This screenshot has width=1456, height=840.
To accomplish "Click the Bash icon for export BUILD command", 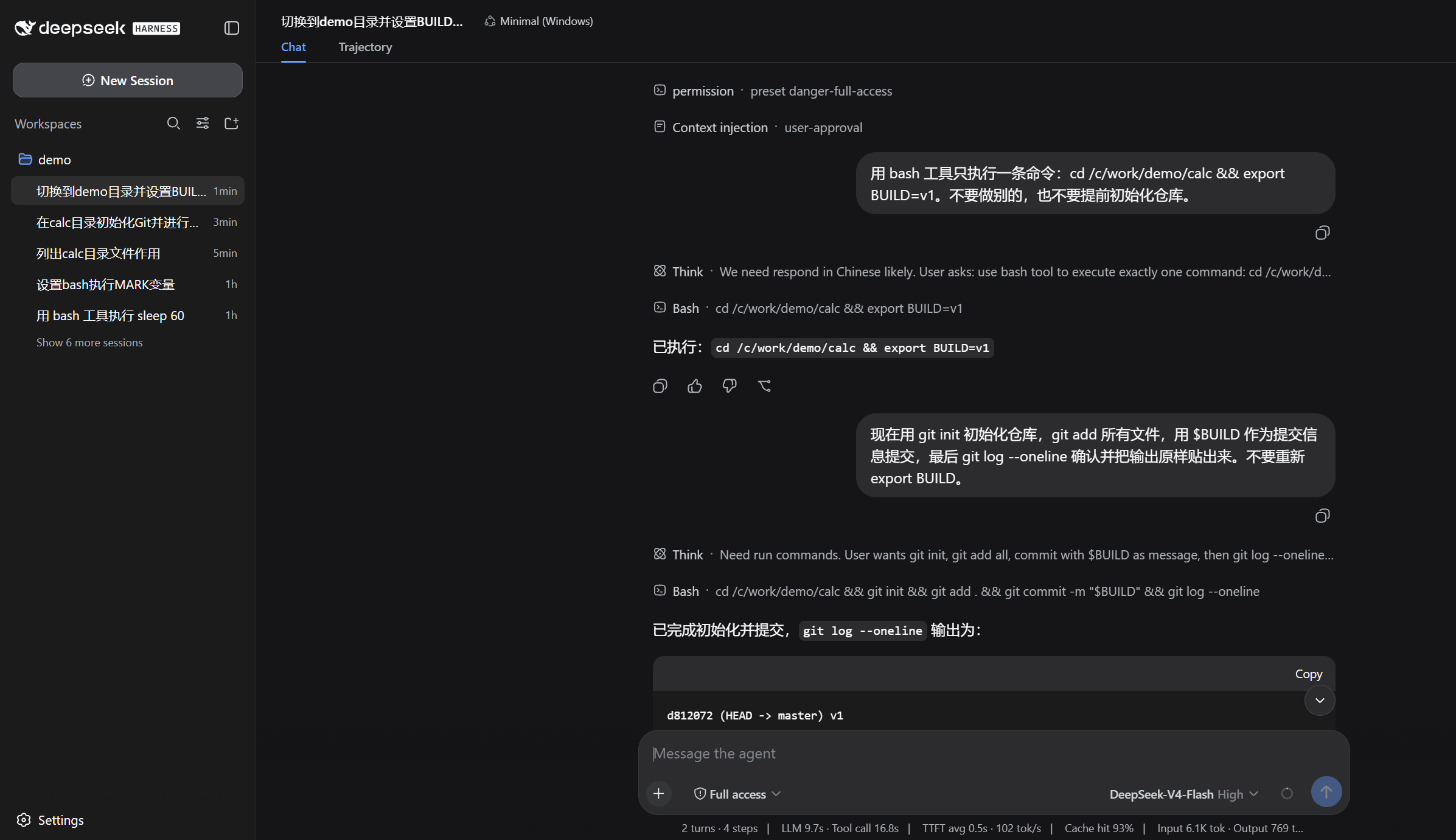I will [660, 308].
